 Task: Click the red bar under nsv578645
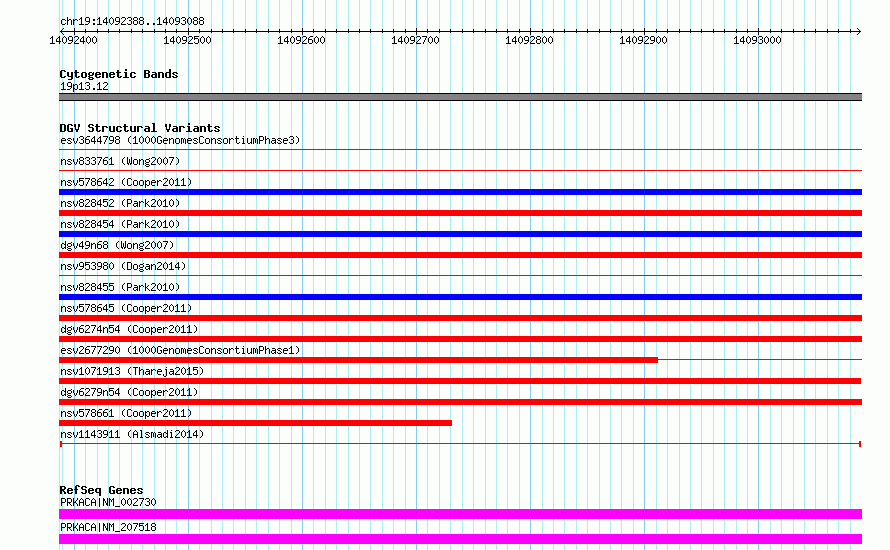[460, 318]
